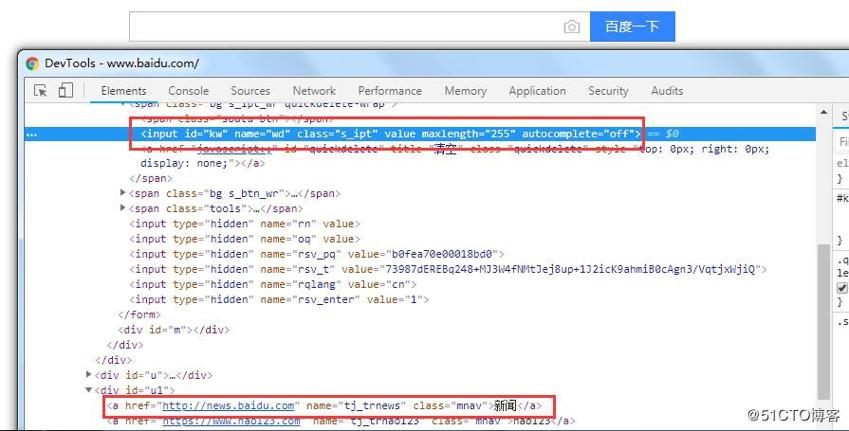Expand the div id="u" node

point(89,374)
